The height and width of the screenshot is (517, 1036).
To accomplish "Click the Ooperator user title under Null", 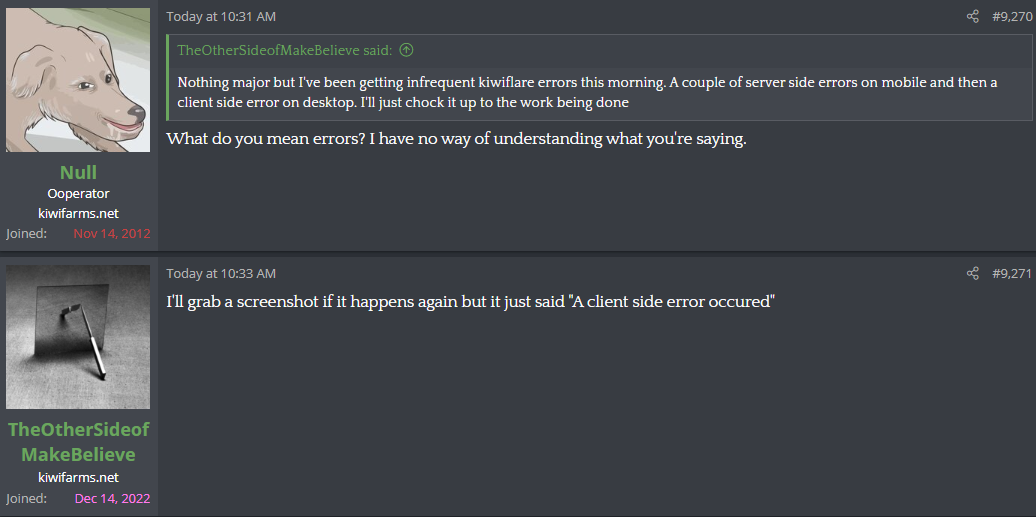I will point(78,194).
